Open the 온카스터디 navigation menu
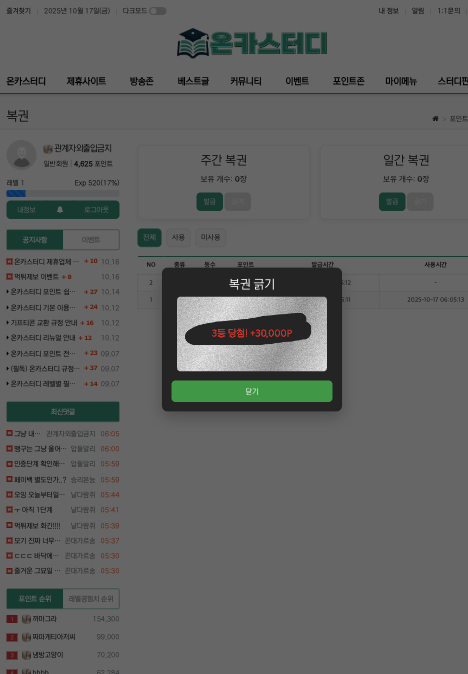The height and width of the screenshot is (674, 468). coord(26,81)
